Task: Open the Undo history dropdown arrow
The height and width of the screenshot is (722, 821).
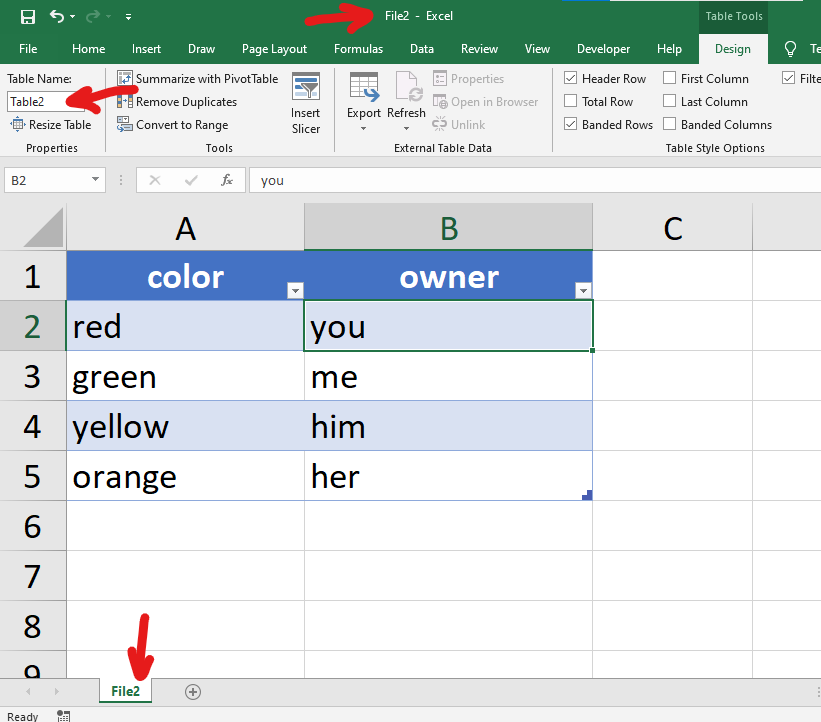Action: [x=72, y=17]
